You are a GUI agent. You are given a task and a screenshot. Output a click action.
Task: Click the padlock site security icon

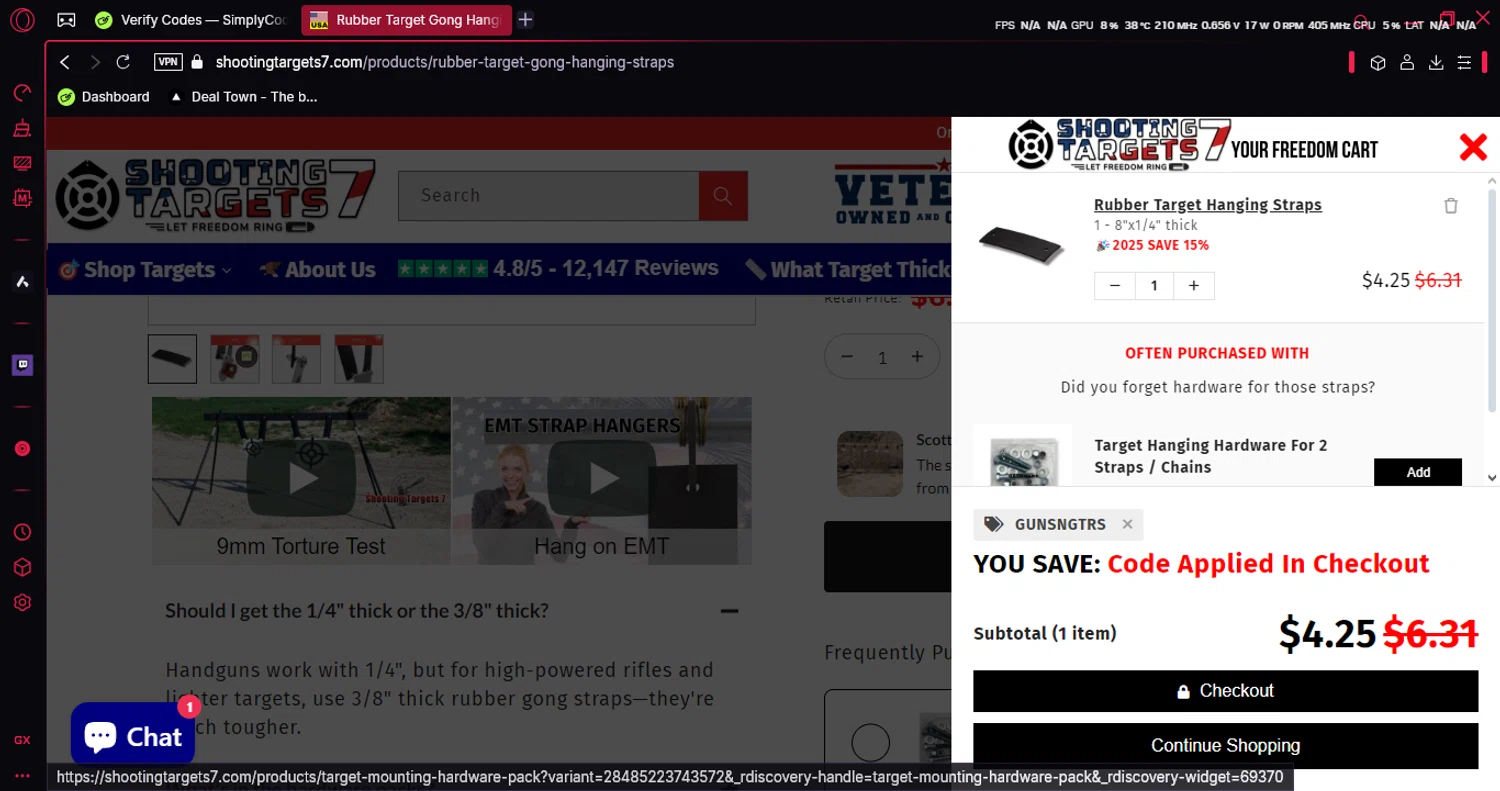click(197, 62)
